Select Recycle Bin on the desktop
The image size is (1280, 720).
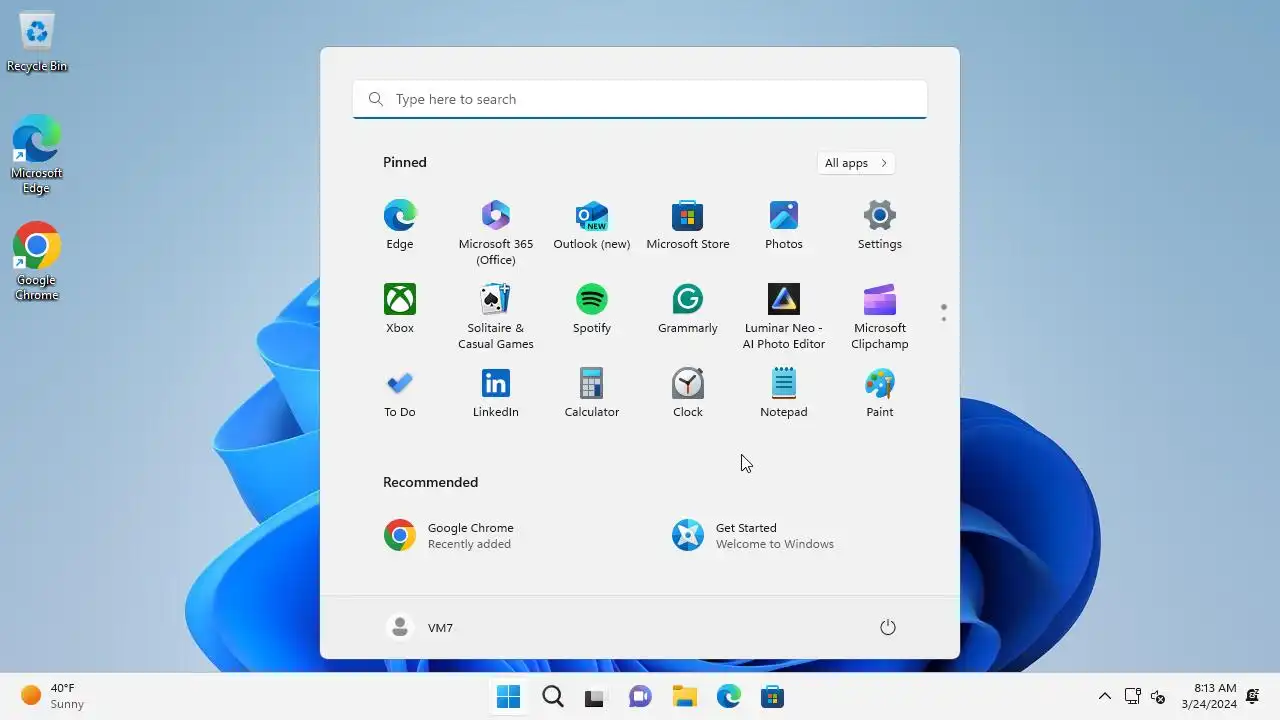pyautogui.click(x=37, y=42)
